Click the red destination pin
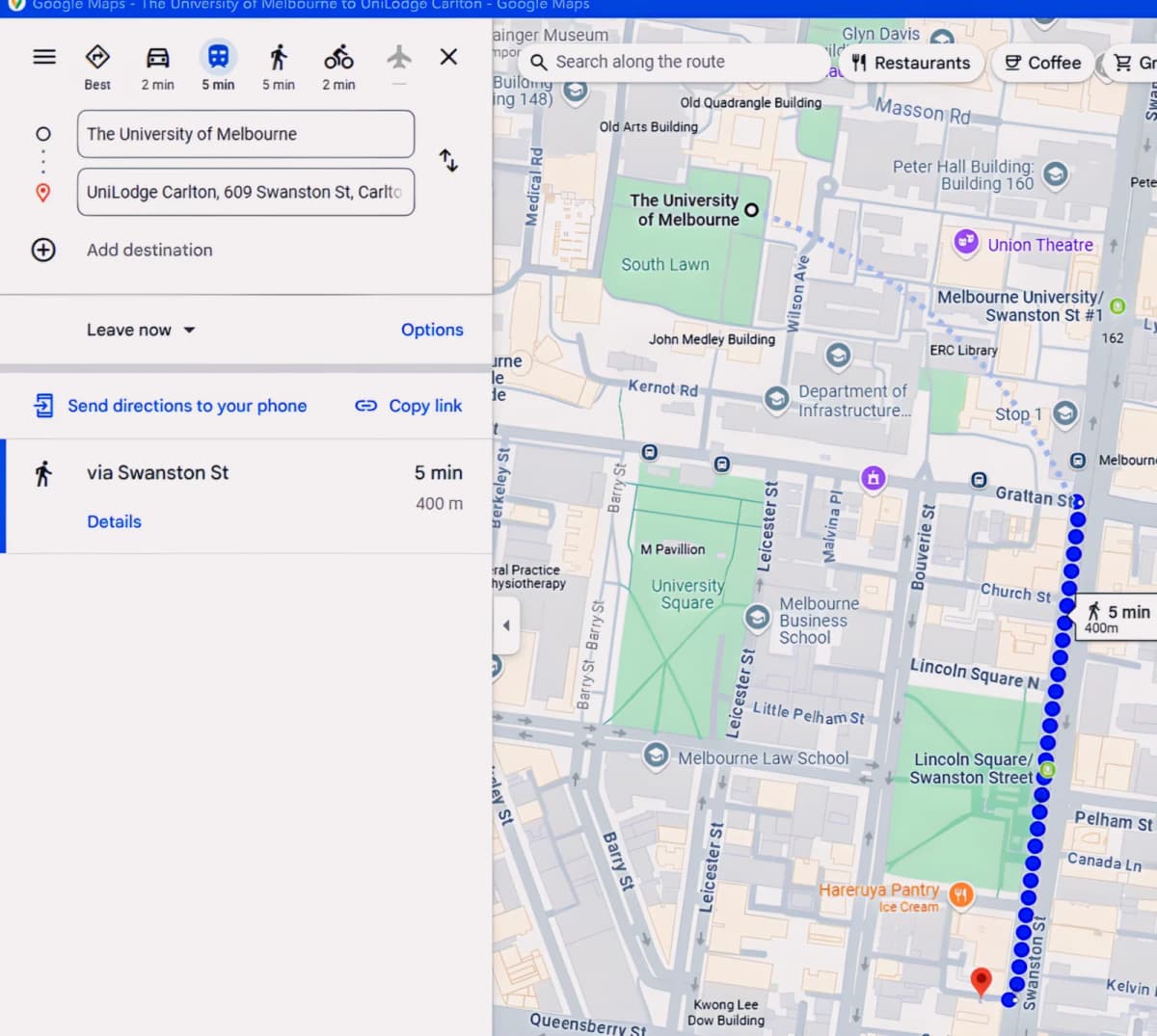This screenshot has width=1157, height=1036. tap(981, 982)
